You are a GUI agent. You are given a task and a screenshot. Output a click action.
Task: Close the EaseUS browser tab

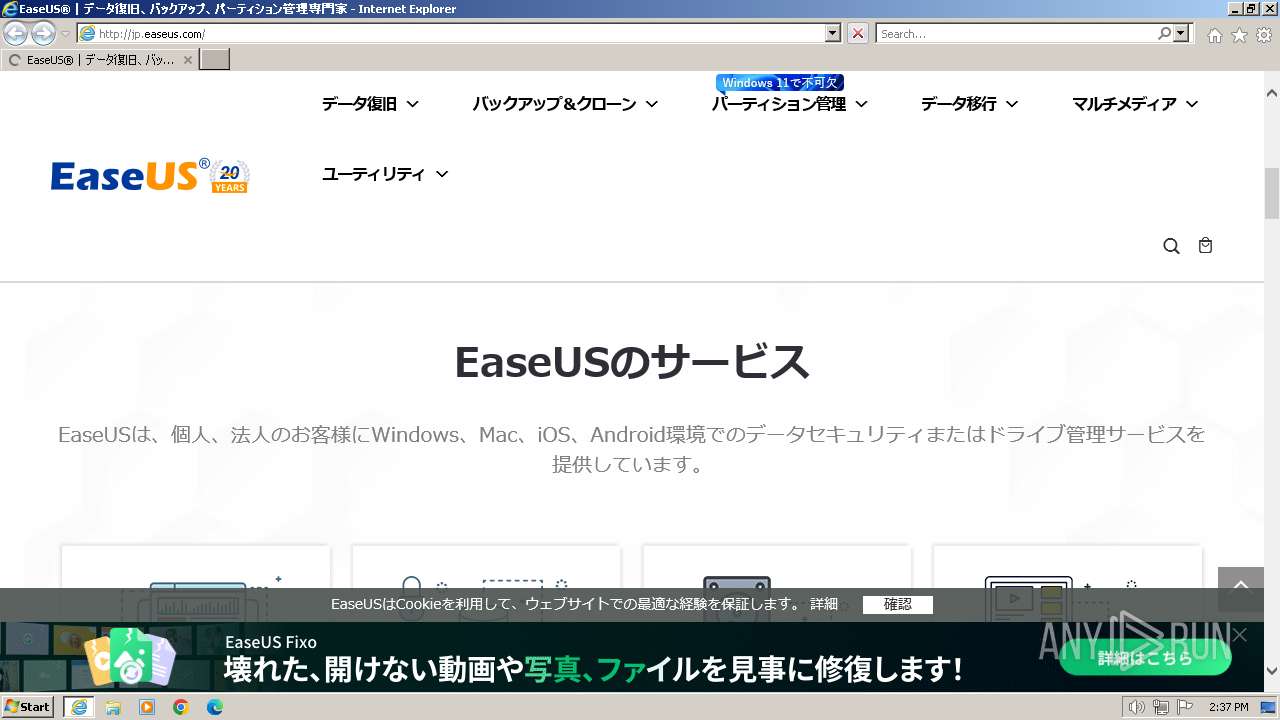(187, 60)
